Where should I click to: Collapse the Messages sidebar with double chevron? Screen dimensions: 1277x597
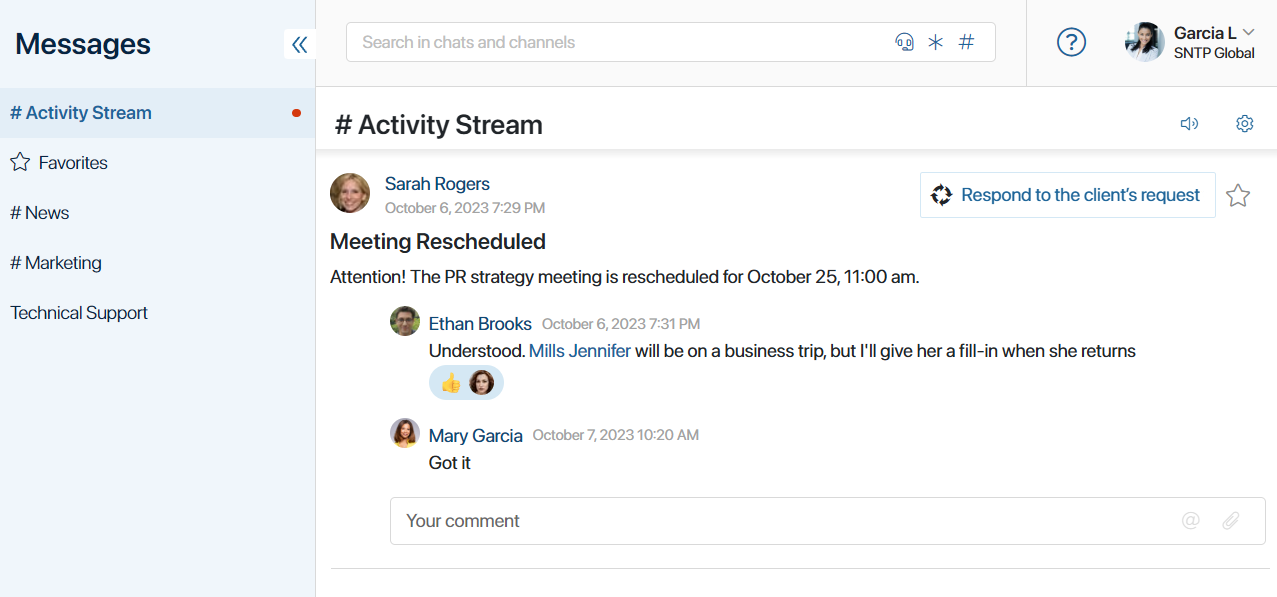300,44
